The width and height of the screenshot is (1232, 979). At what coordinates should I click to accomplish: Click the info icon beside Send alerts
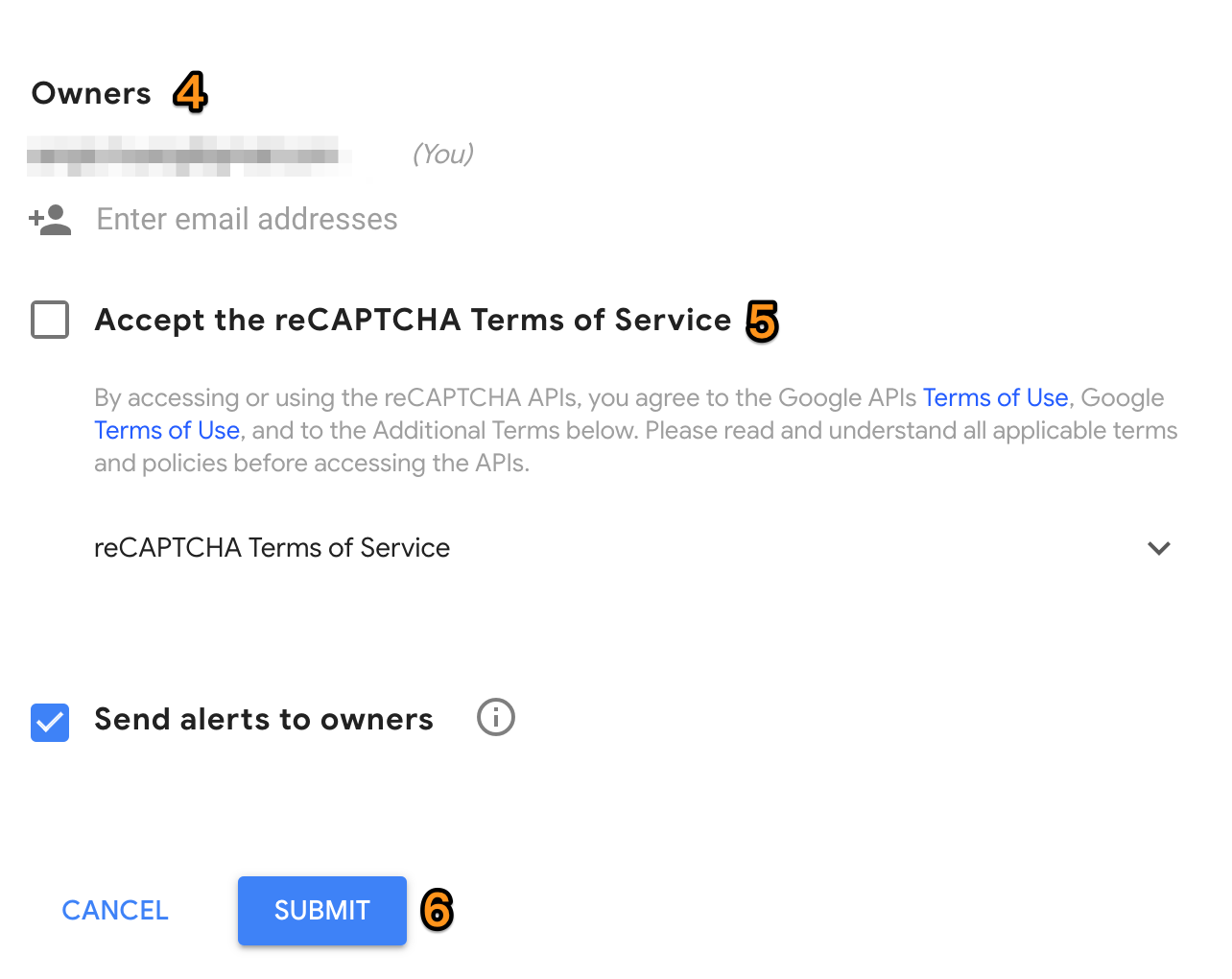[x=495, y=717]
